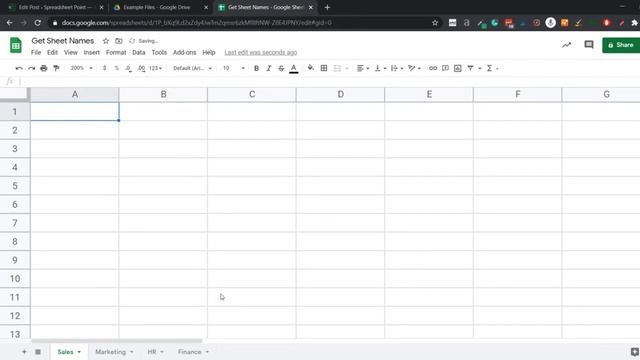The height and width of the screenshot is (360, 640).
Task: Switch to Example Files Google Drive browser tab
Action: pos(161,7)
